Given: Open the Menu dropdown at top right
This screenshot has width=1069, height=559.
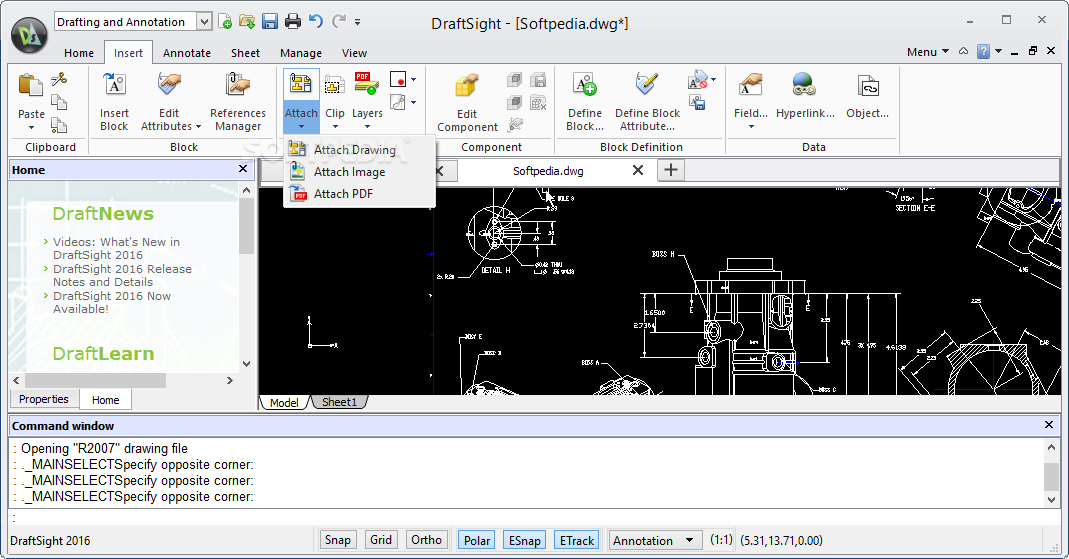Looking at the screenshot, I should tap(927, 52).
